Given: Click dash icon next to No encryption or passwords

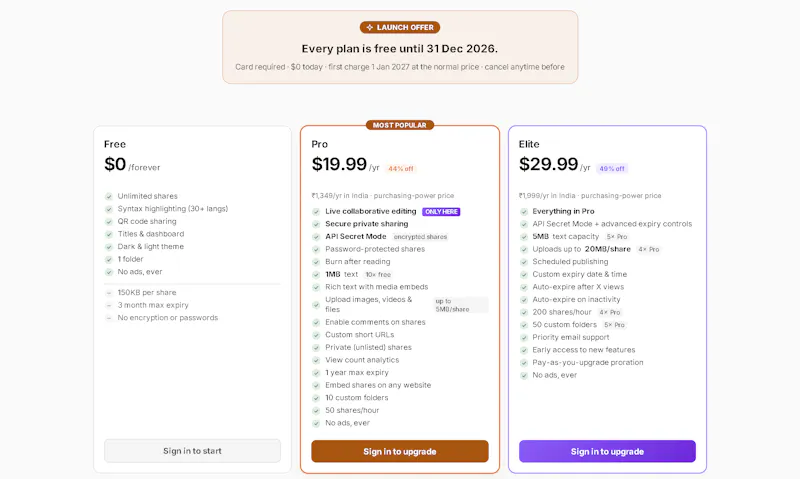Looking at the screenshot, I should coord(109,318).
